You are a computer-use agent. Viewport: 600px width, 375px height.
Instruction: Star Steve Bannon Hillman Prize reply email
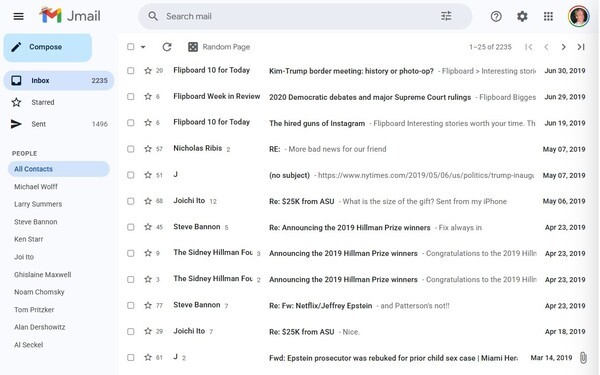pos(148,227)
